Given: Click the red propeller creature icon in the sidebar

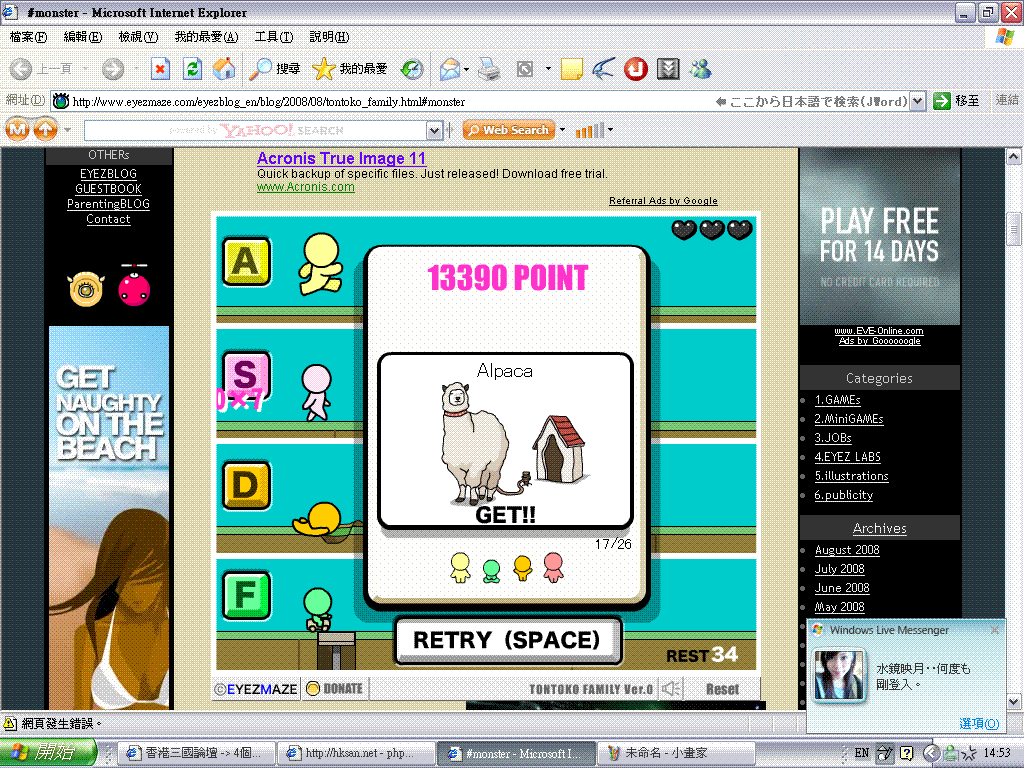Looking at the screenshot, I should click(134, 285).
